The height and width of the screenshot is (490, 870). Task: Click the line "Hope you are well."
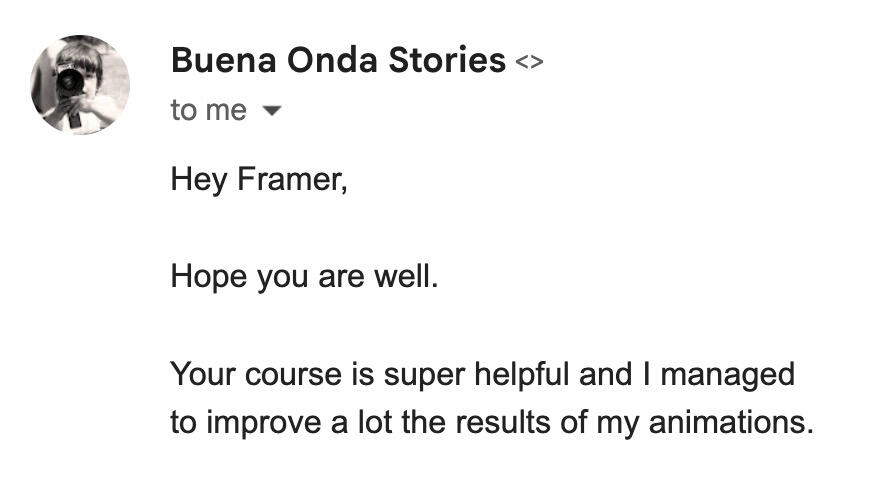click(x=304, y=275)
